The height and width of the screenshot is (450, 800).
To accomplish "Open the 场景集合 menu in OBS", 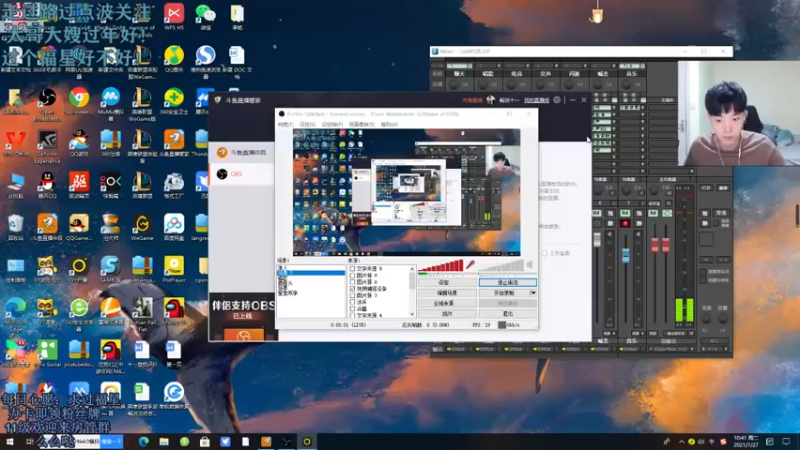I will (362, 124).
